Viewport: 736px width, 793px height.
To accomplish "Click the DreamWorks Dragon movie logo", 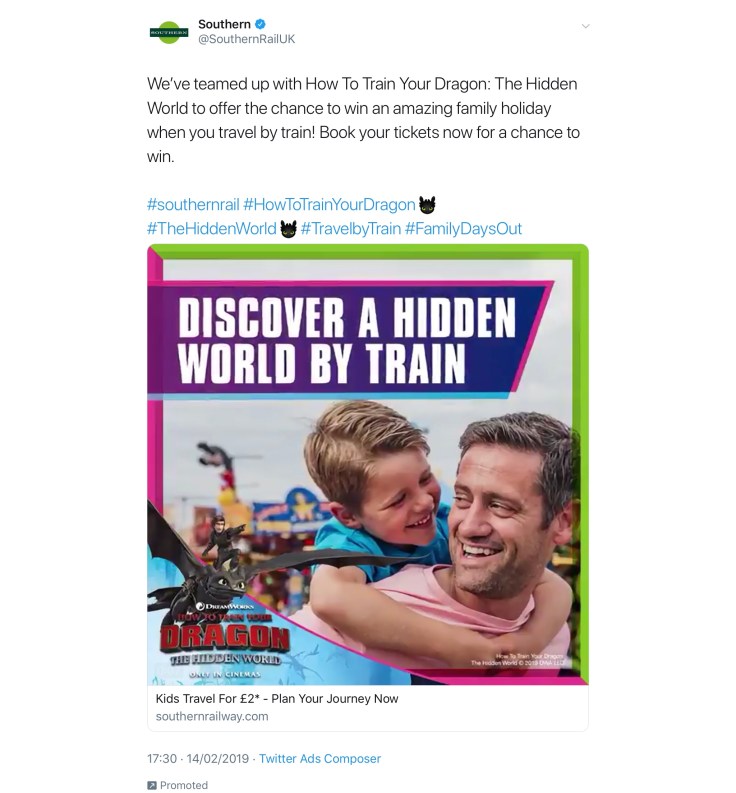I will (x=225, y=641).
